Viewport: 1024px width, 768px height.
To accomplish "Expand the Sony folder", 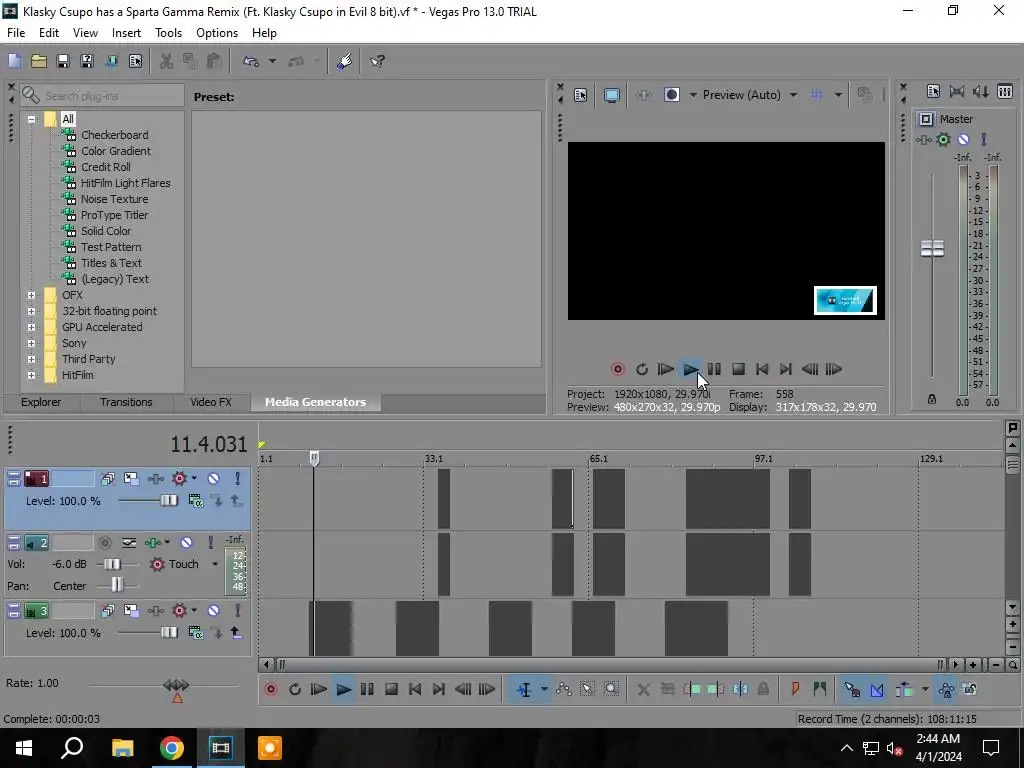I will [31, 344].
